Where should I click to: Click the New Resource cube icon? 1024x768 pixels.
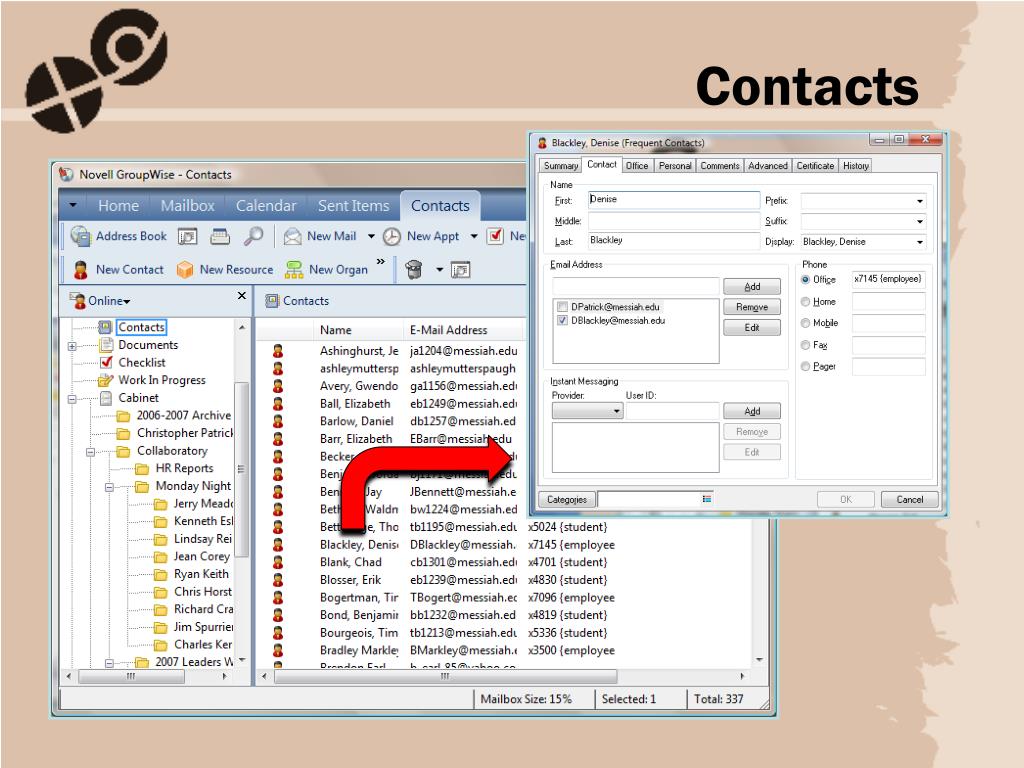[x=185, y=270]
